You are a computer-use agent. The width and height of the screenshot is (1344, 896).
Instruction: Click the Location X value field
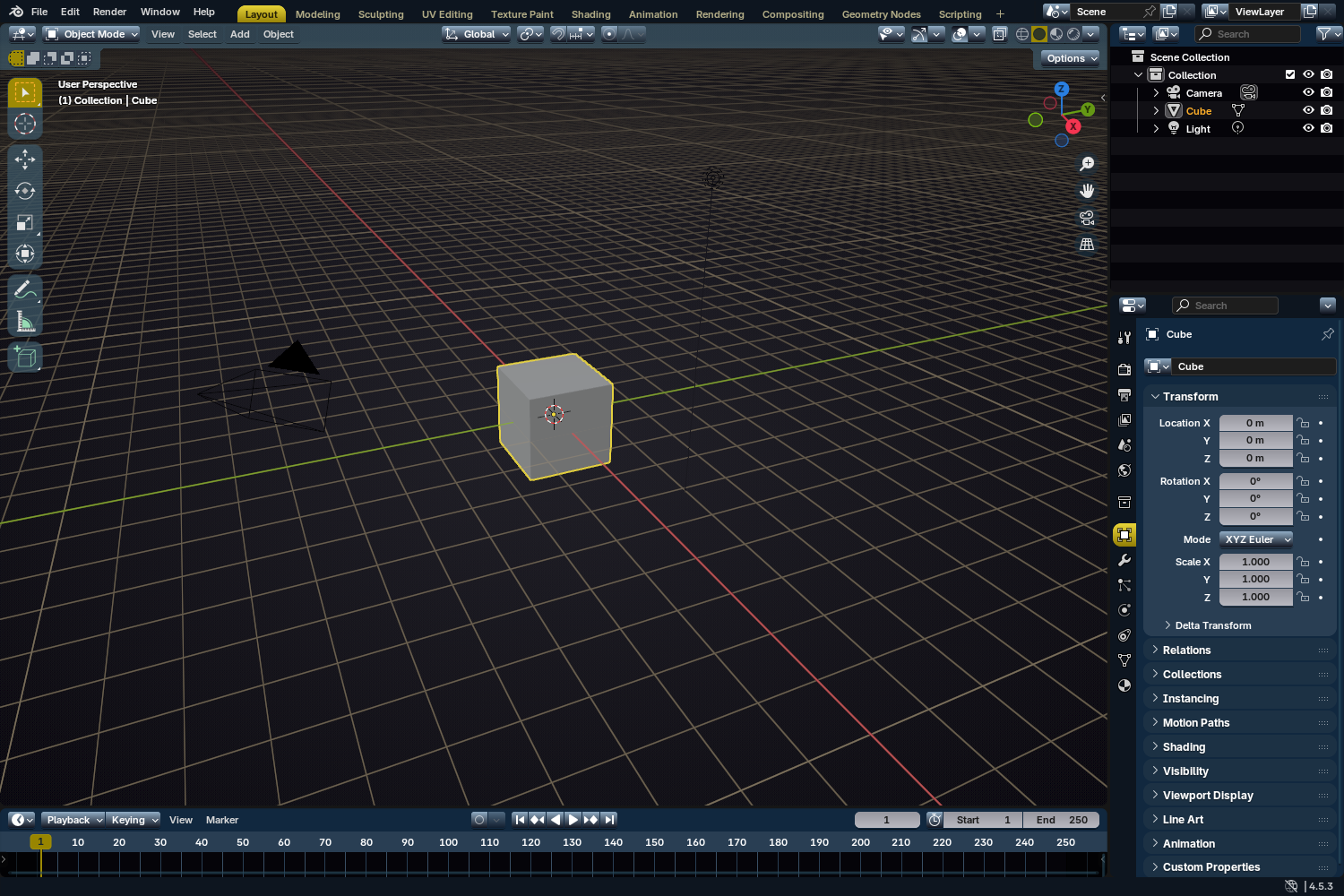pyautogui.click(x=1255, y=423)
